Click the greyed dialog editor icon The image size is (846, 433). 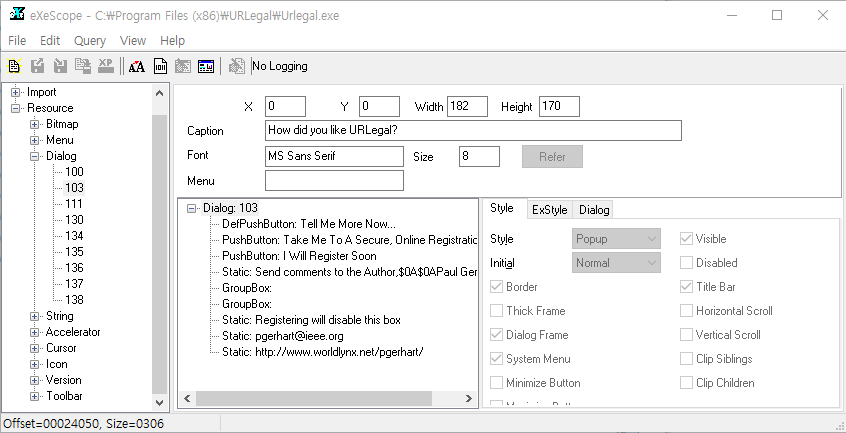[183, 66]
